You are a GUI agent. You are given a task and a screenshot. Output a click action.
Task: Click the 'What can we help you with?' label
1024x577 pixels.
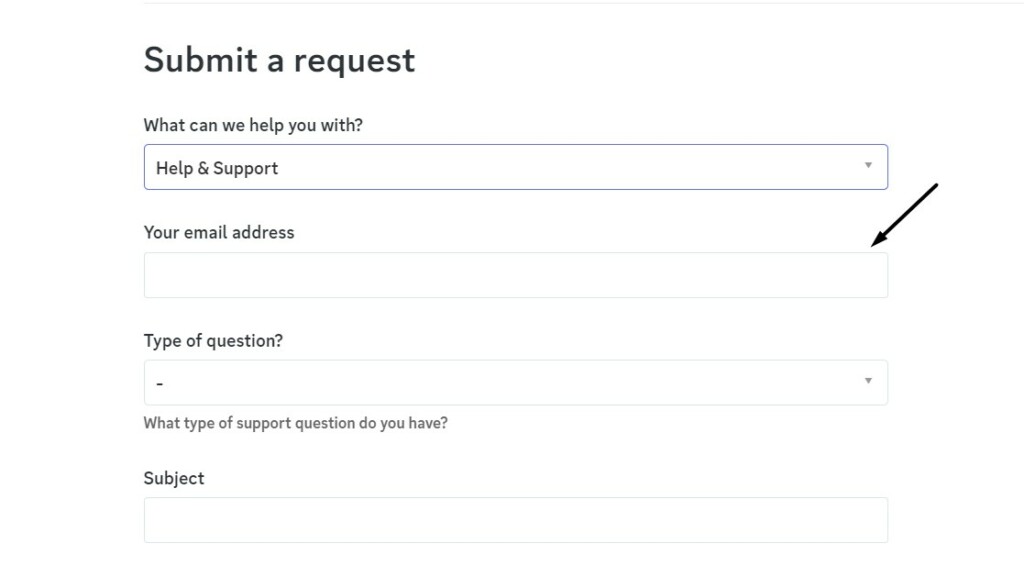253,126
